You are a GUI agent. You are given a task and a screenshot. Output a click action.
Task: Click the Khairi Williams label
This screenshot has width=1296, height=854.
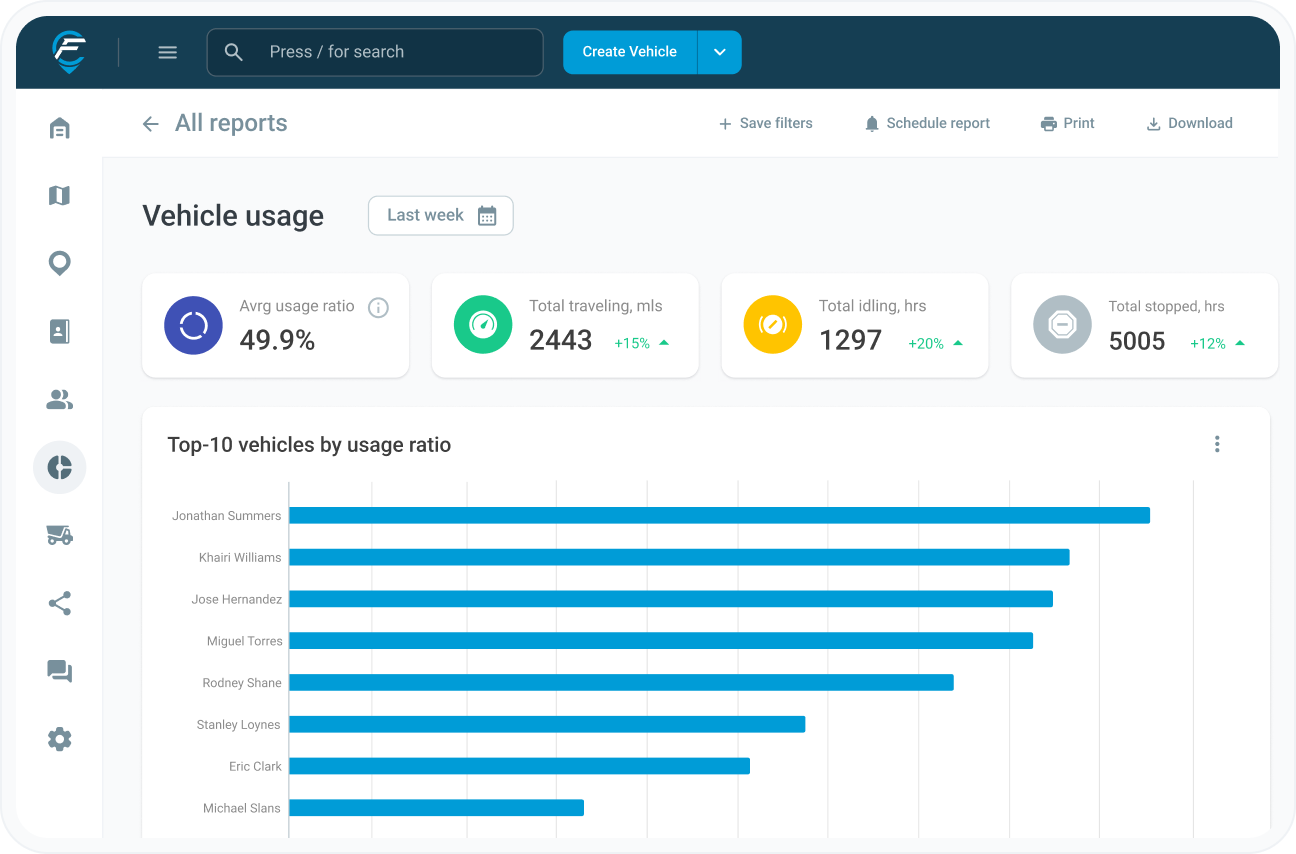[240, 557]
